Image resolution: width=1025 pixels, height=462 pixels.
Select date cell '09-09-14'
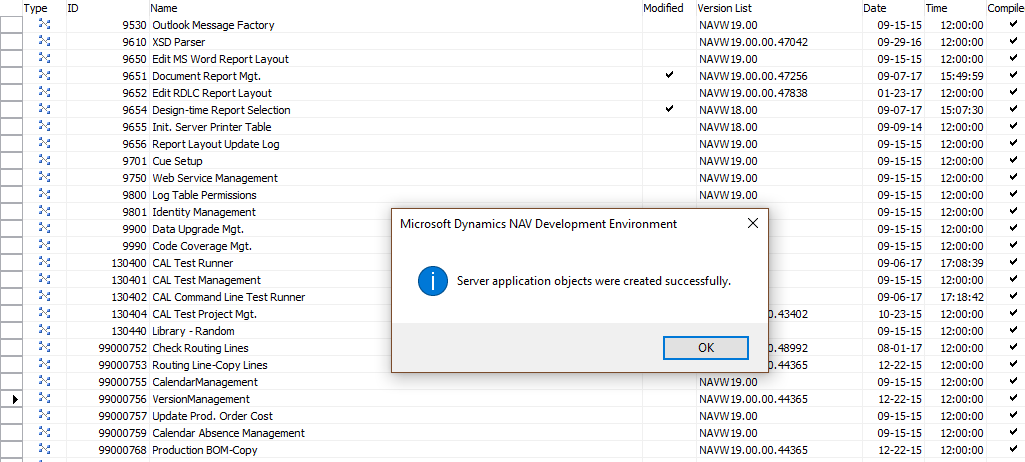pyautogui.click(x=899, y=127)
